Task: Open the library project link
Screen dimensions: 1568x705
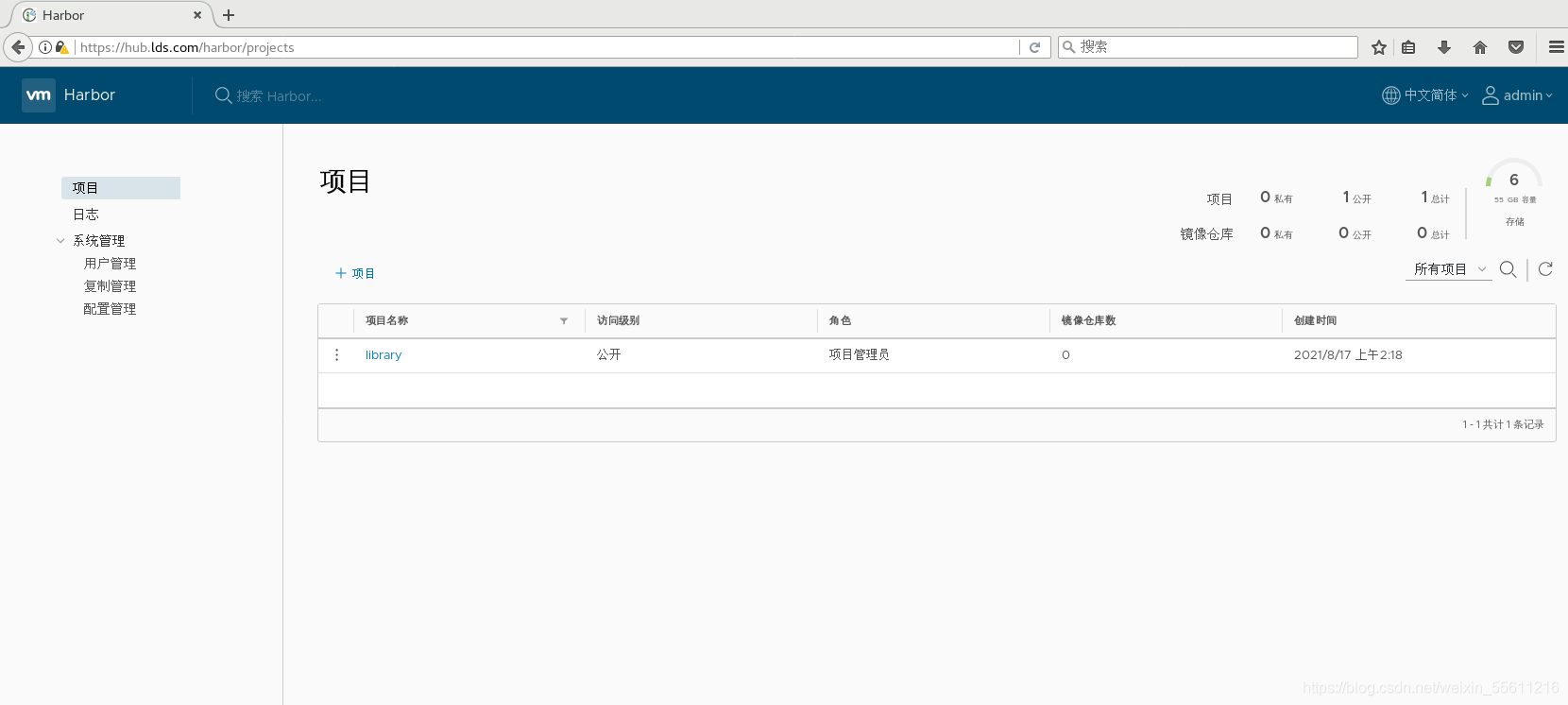Action: pos(383,355)
